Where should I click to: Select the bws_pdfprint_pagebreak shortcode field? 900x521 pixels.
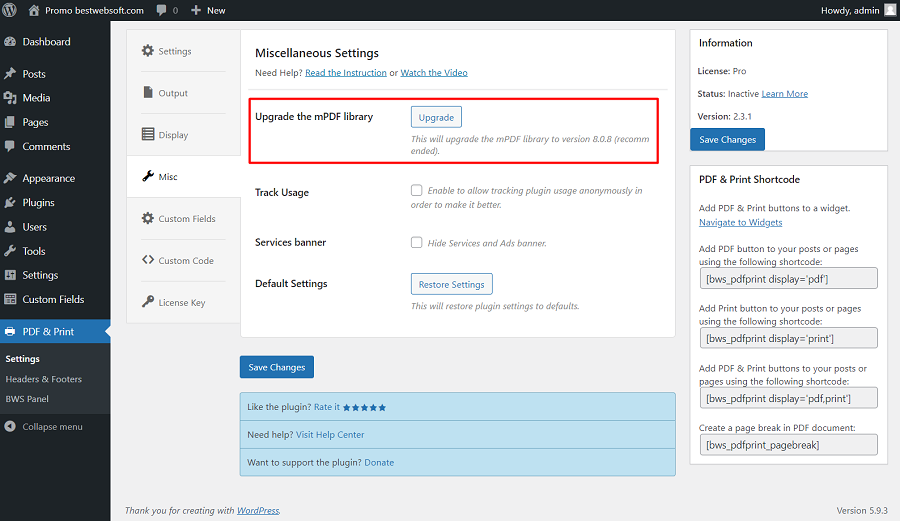click(789, 445)
